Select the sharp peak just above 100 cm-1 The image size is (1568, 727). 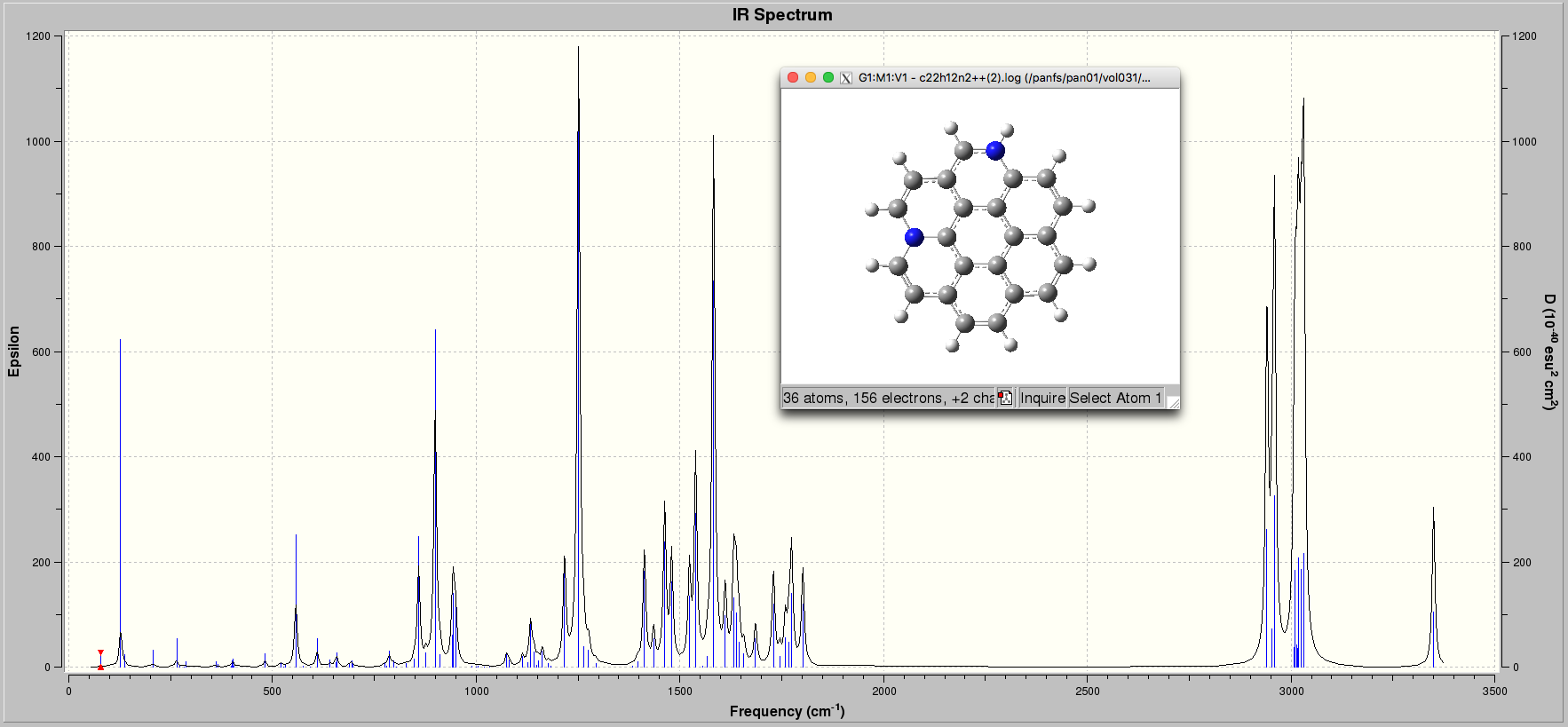click(x=121, y=444)
